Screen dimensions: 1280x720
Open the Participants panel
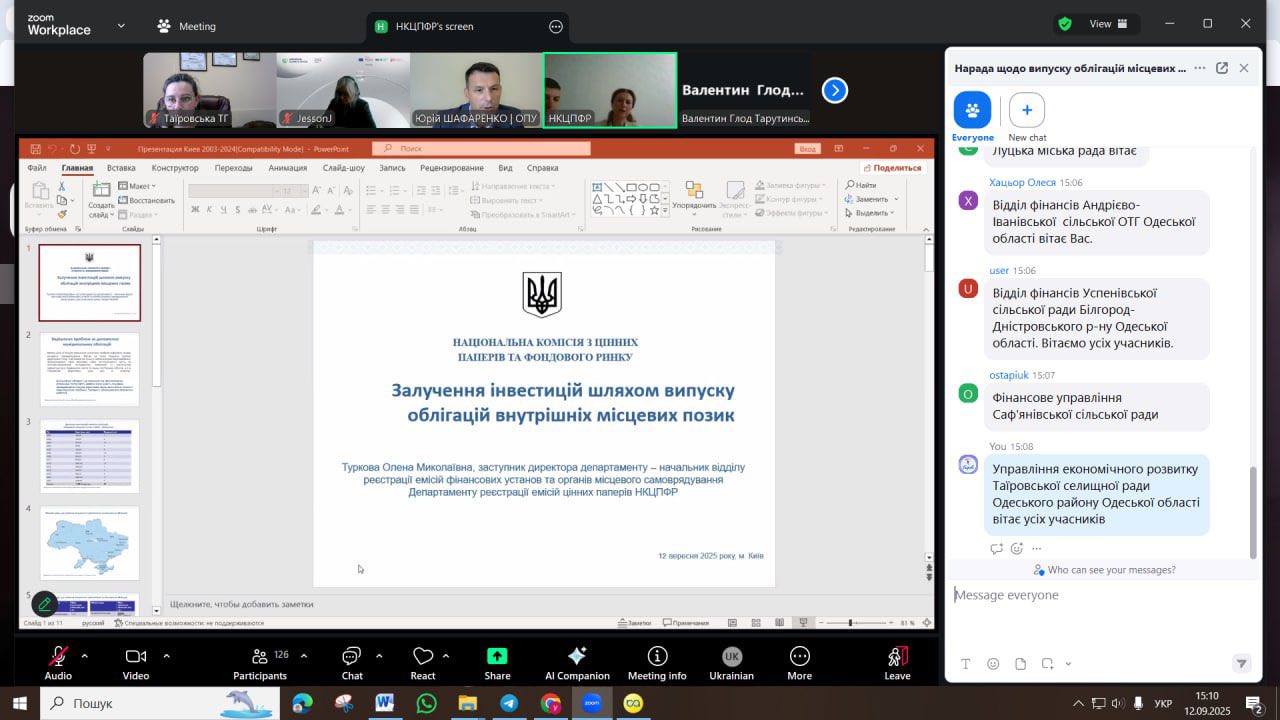[260, 657]
